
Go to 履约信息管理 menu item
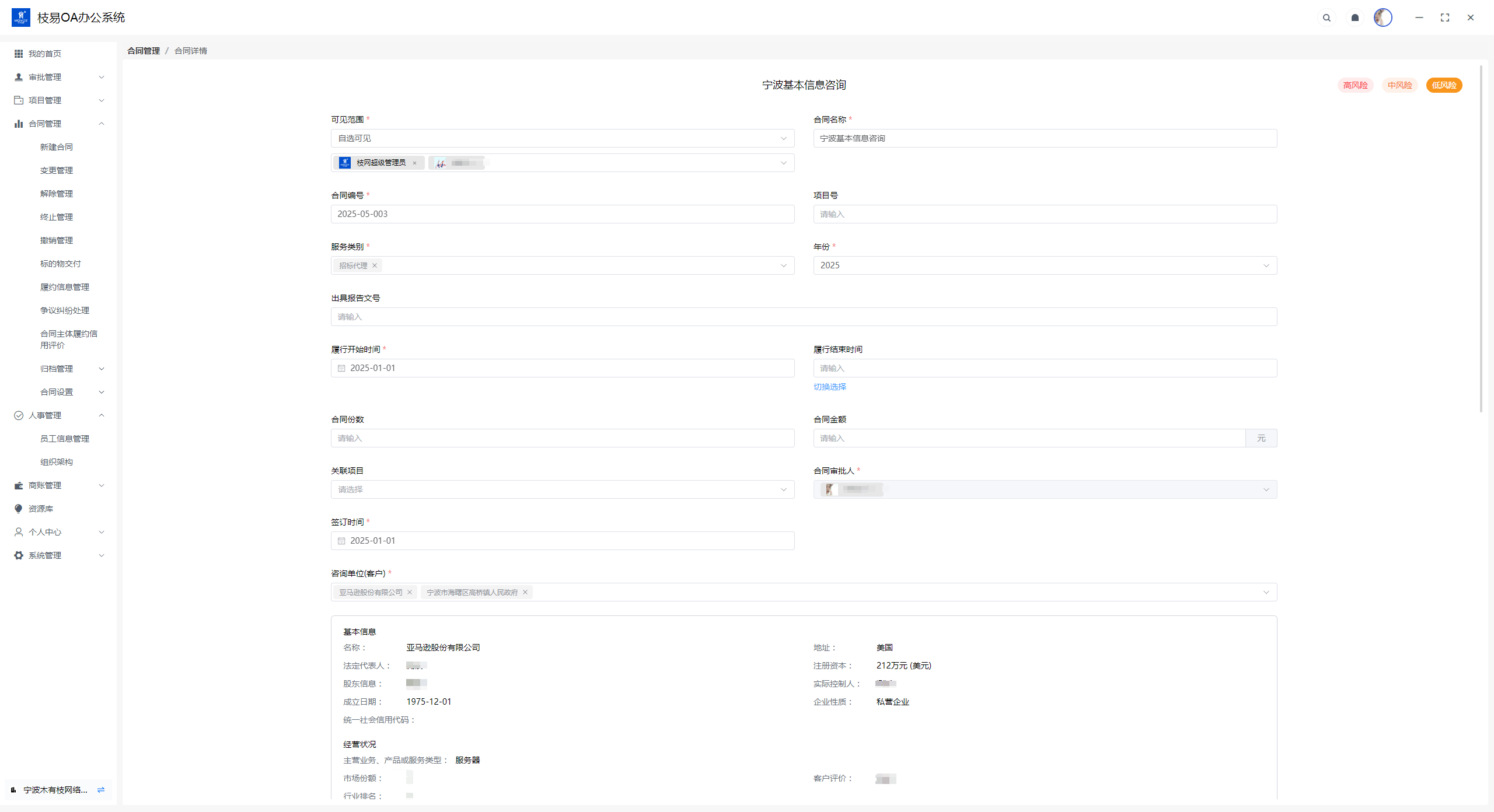pyautogui.click(x=65, y=287)
